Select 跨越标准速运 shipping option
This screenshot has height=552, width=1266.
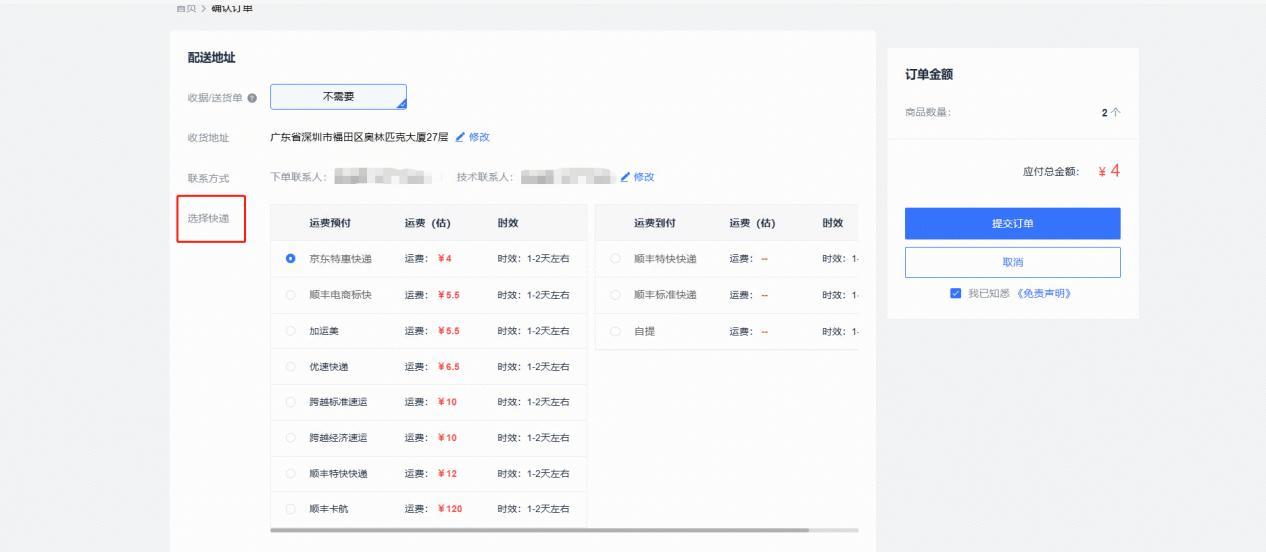click(x=291, y=402)
